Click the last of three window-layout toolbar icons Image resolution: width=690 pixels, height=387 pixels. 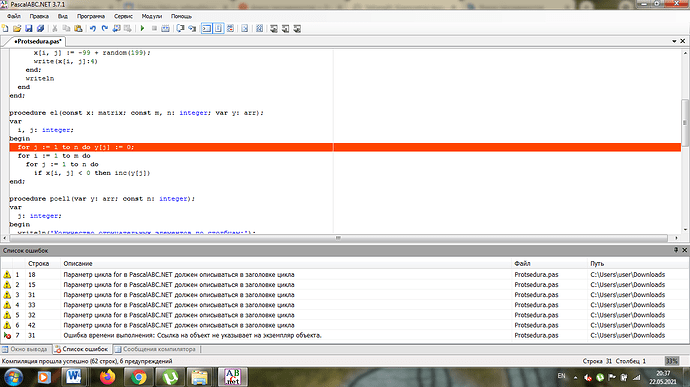tap(297, 29)
